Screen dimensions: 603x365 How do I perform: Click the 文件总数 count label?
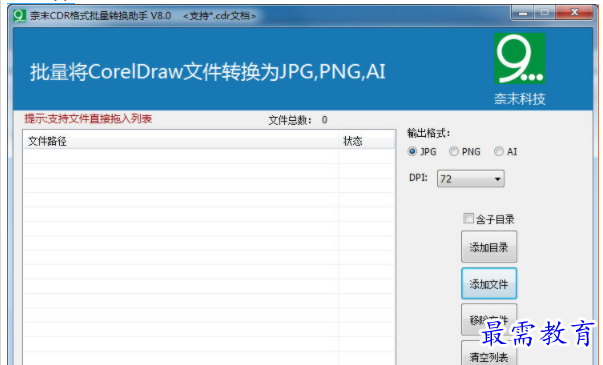pos(298,120)
